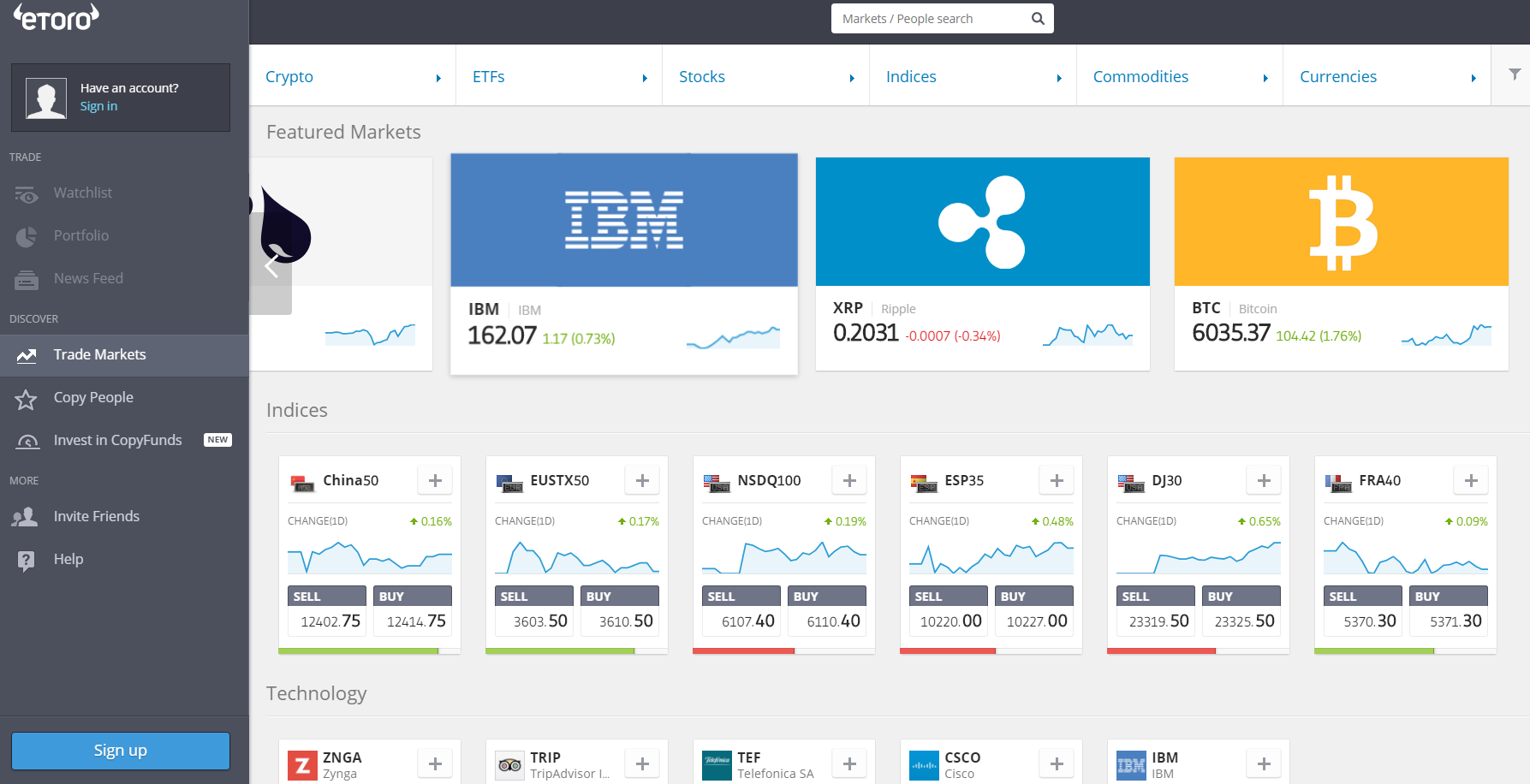
Task: Click the China50 flag icon
Action: pyautogui.click(x=302, y=483)
